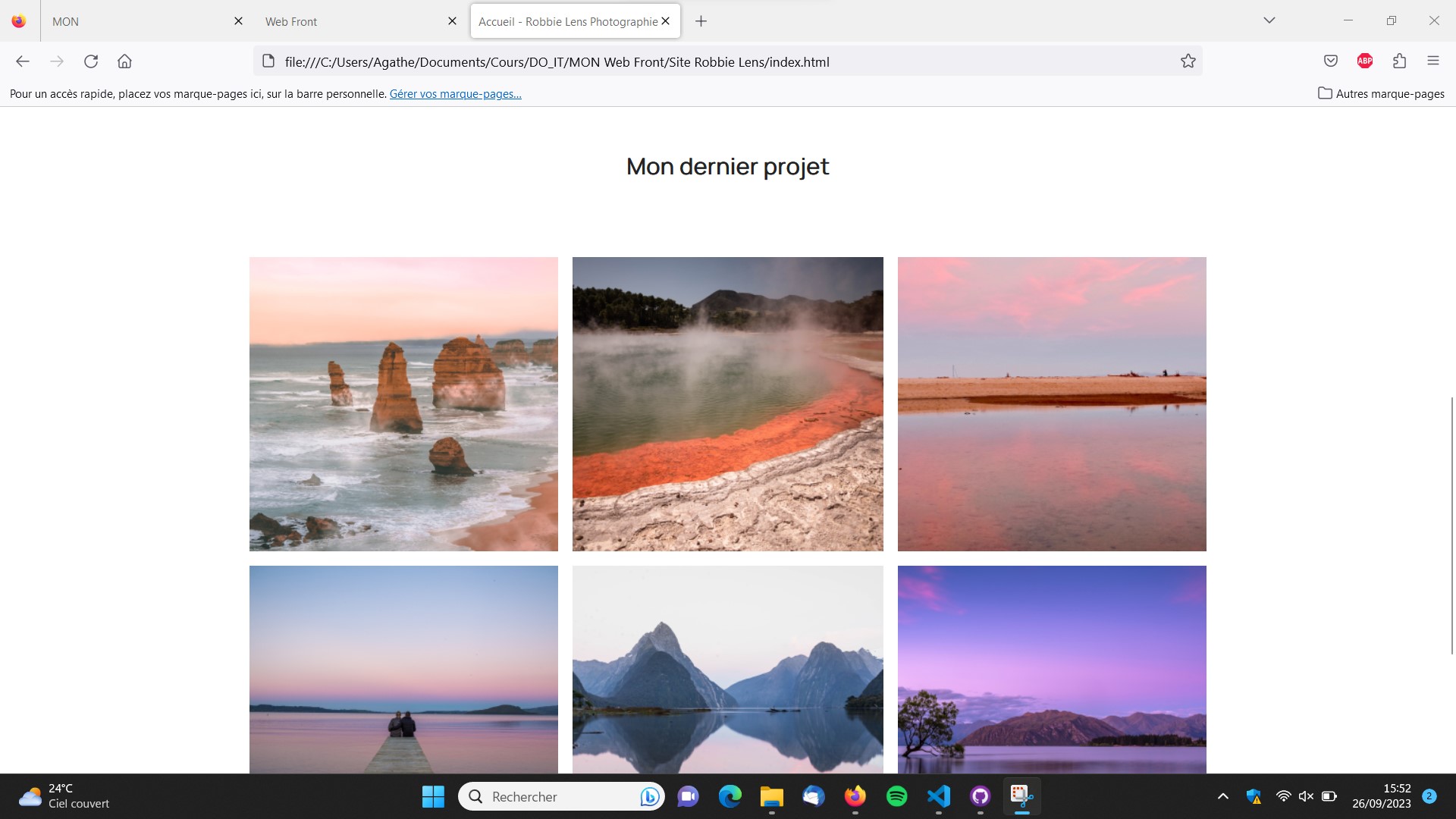Switch to the MON tab
The height and width of the screenshot is (819, 1456).
136,21
